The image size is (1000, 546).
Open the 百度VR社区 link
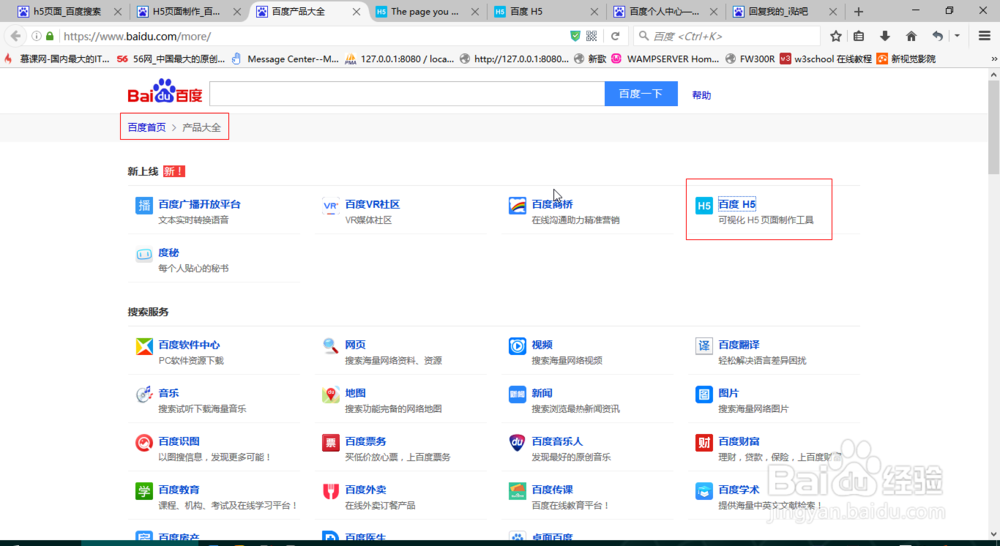click(372, 204)
